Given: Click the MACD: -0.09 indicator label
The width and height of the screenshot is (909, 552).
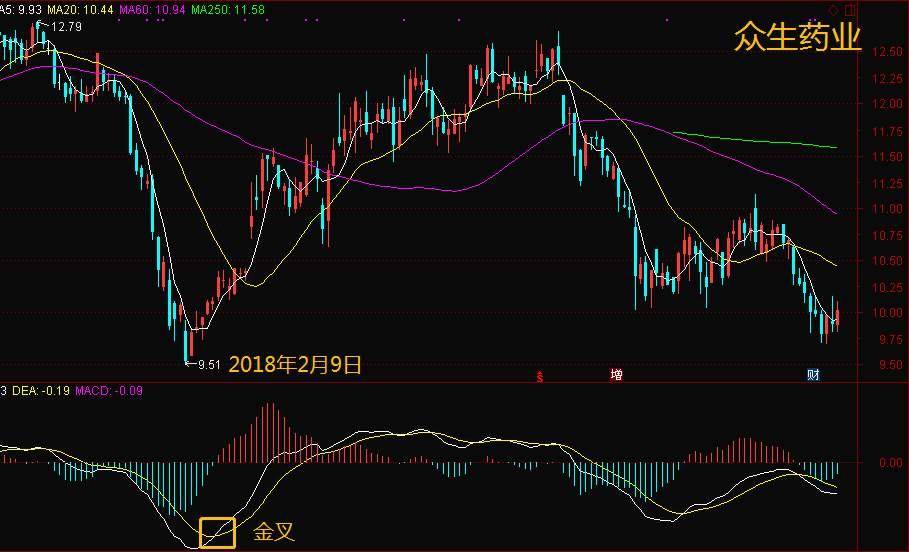Looking at the screenshot, I should coord(109,391).
